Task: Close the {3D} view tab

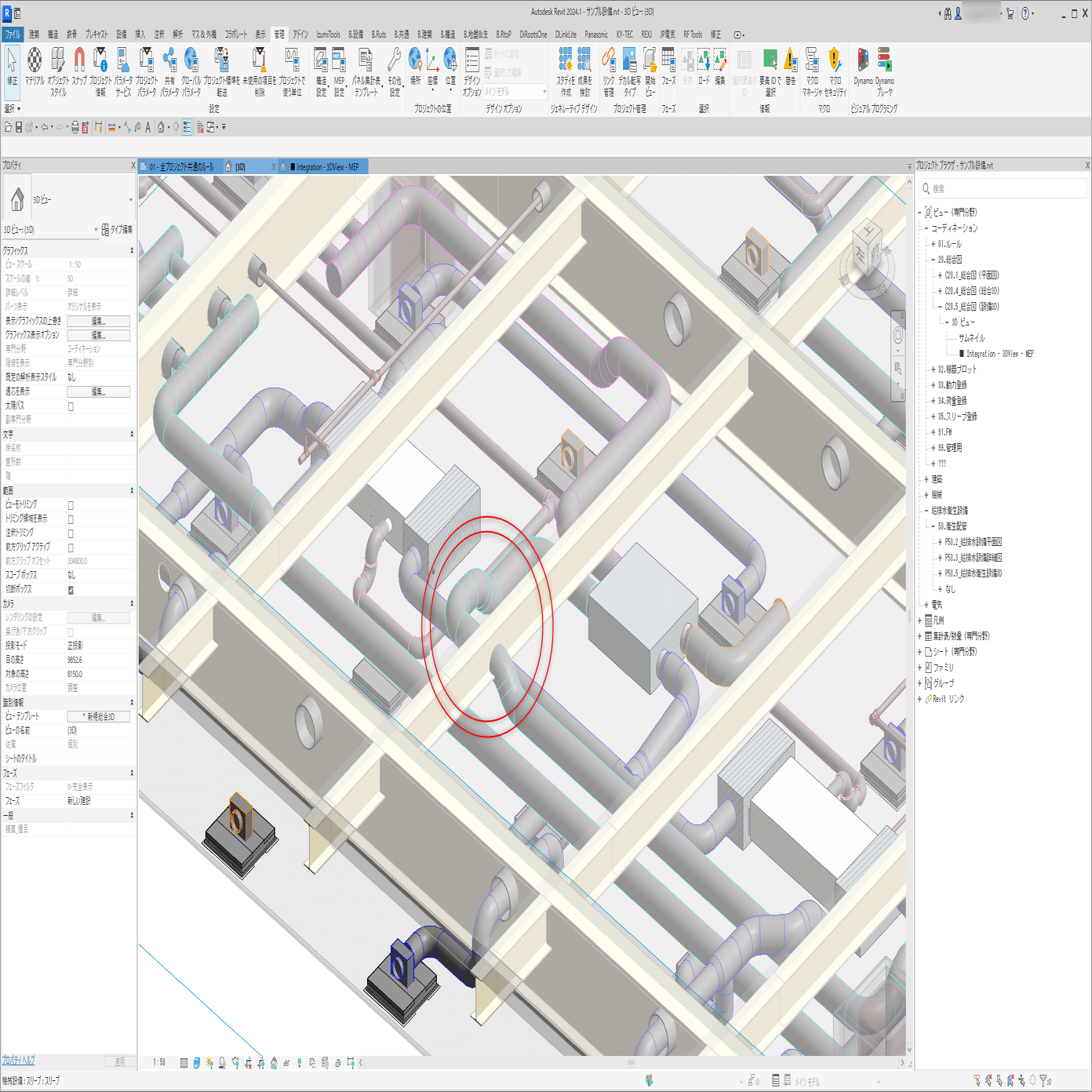Action: [274, 167]
